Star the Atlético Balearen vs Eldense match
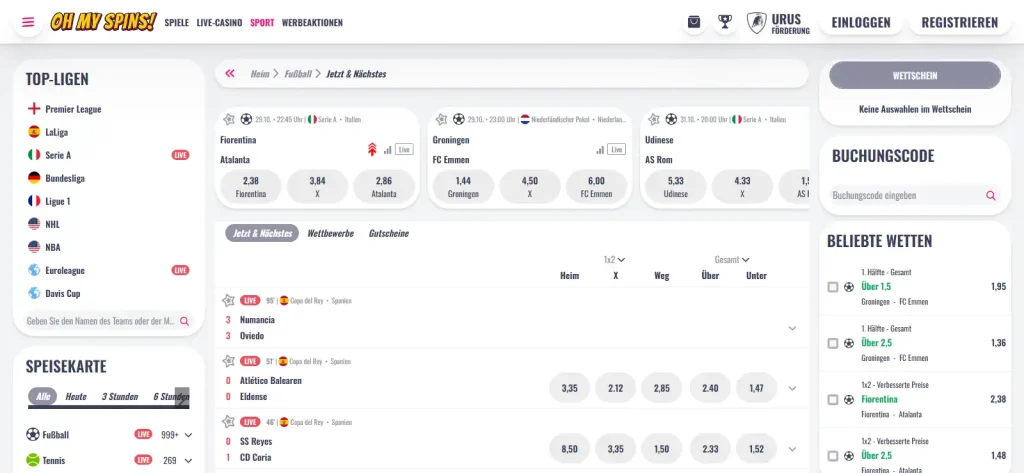The height and width of the screenshot is (473, 1024). [229, 361]
